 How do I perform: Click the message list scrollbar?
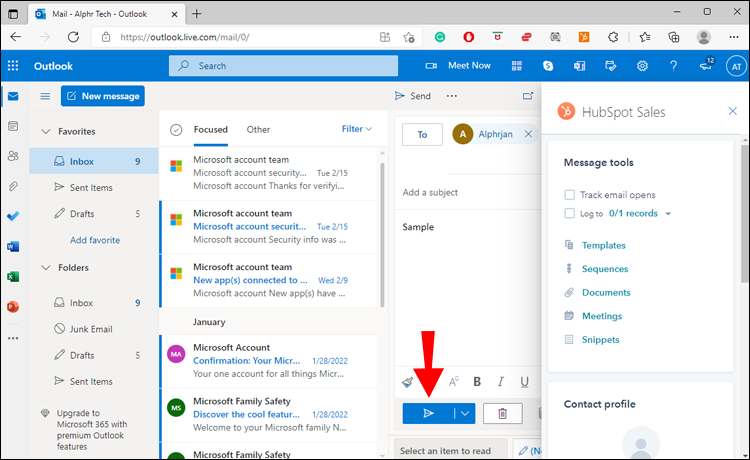tap(382, 234)
